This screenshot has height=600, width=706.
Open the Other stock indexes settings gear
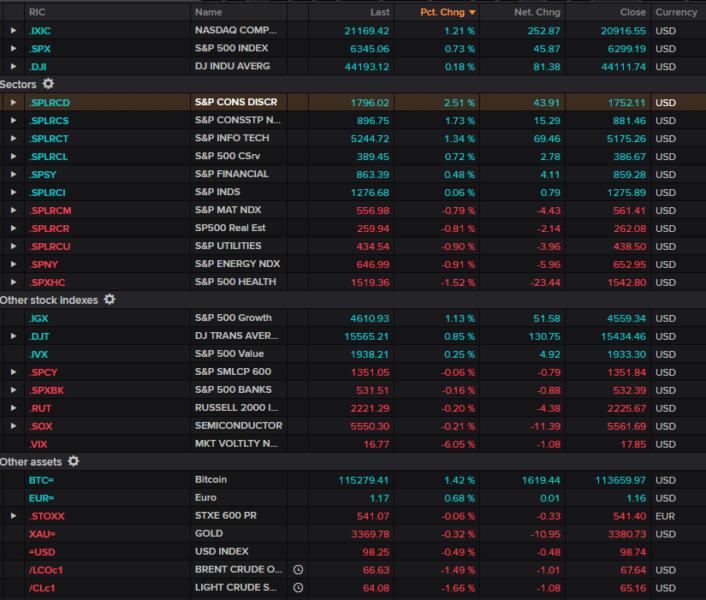click(x=109, y=299)
